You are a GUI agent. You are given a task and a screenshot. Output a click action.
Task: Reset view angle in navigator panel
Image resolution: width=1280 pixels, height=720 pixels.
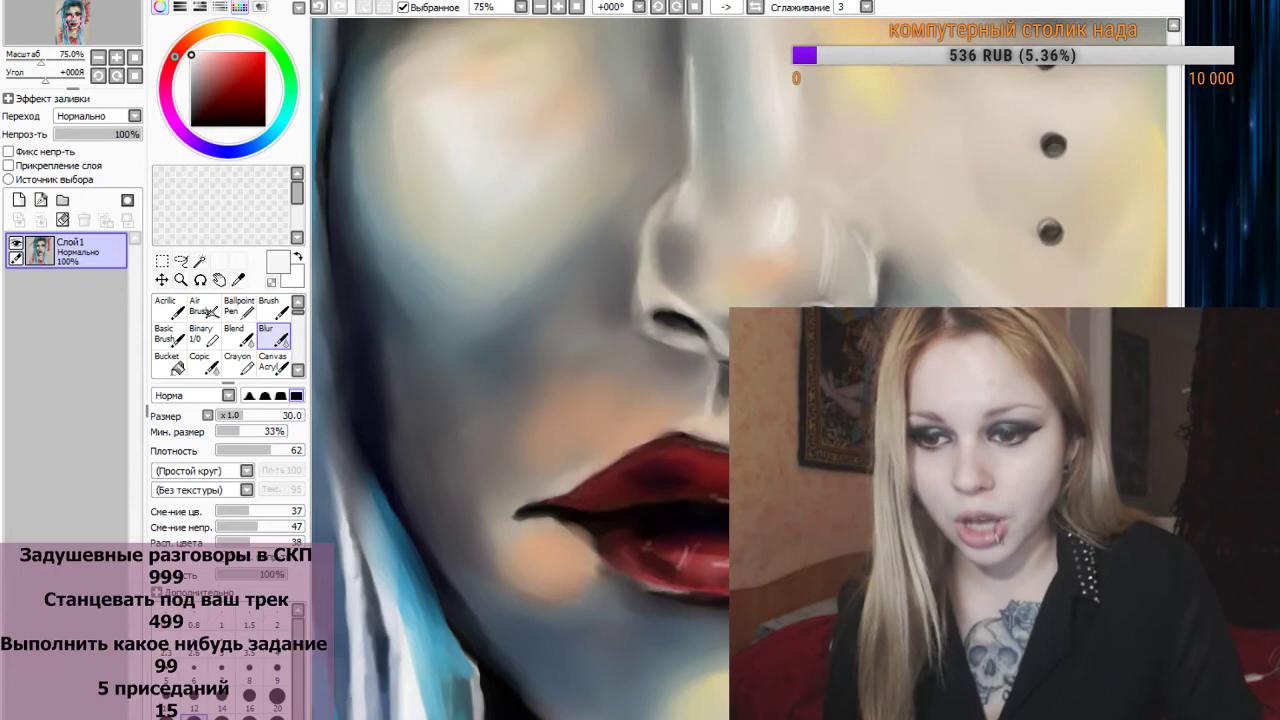click(135, 75)
